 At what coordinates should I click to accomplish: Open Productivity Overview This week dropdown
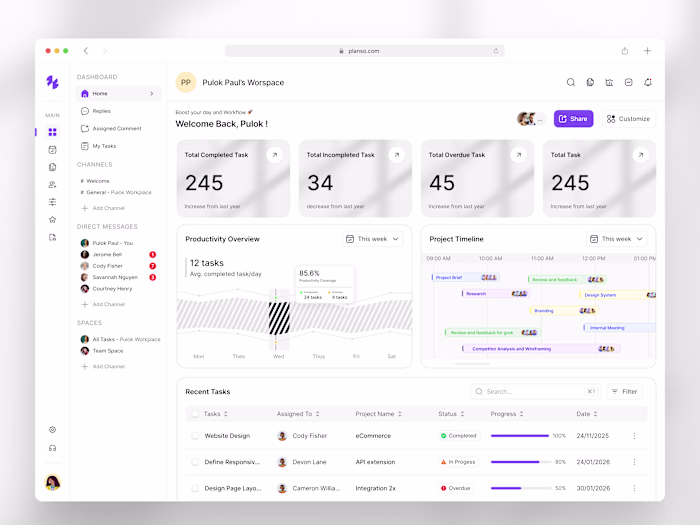click(372, 239)
